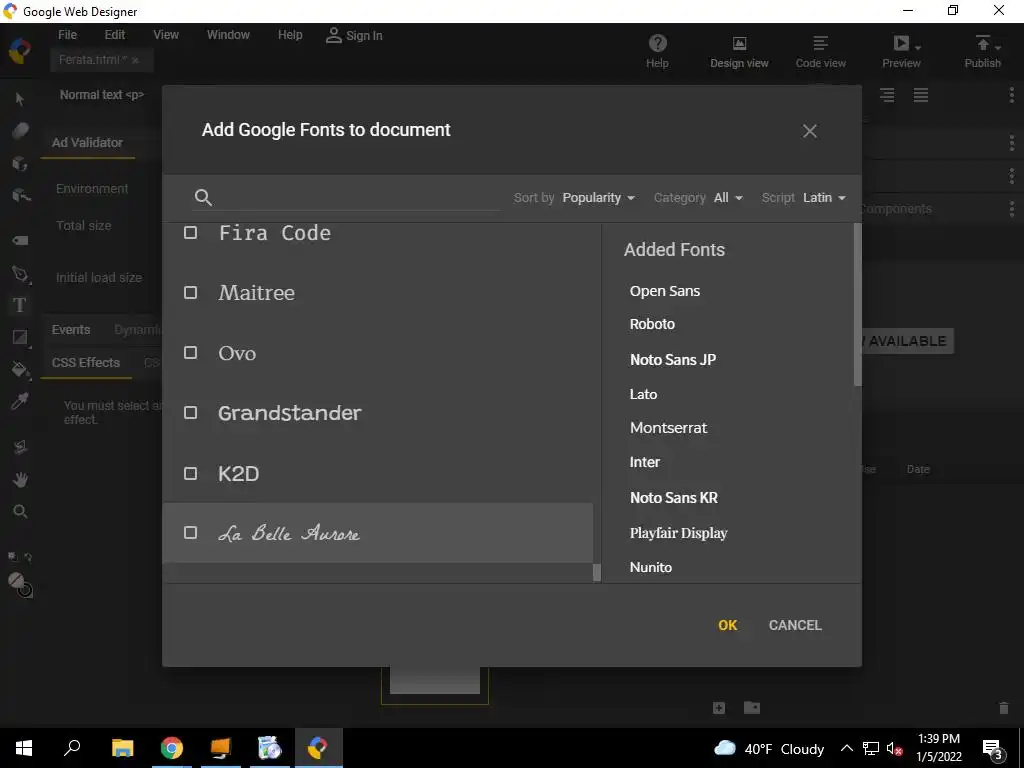Switch to the CSS Effects tab
Image resolution: width=1024 pixels, height=768 pixels.
click(86, 363)
